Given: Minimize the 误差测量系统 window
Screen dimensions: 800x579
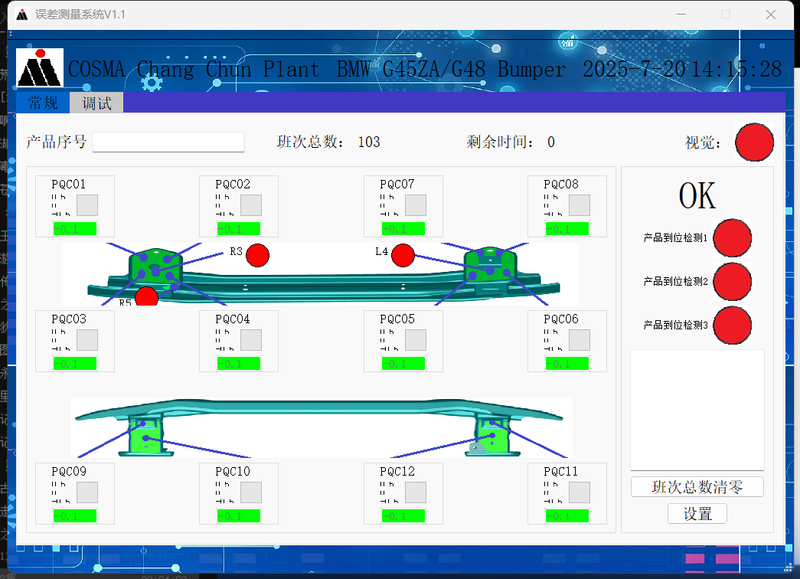Looking at the screenshot, I should pyautogui.click(x=681, y=15).
